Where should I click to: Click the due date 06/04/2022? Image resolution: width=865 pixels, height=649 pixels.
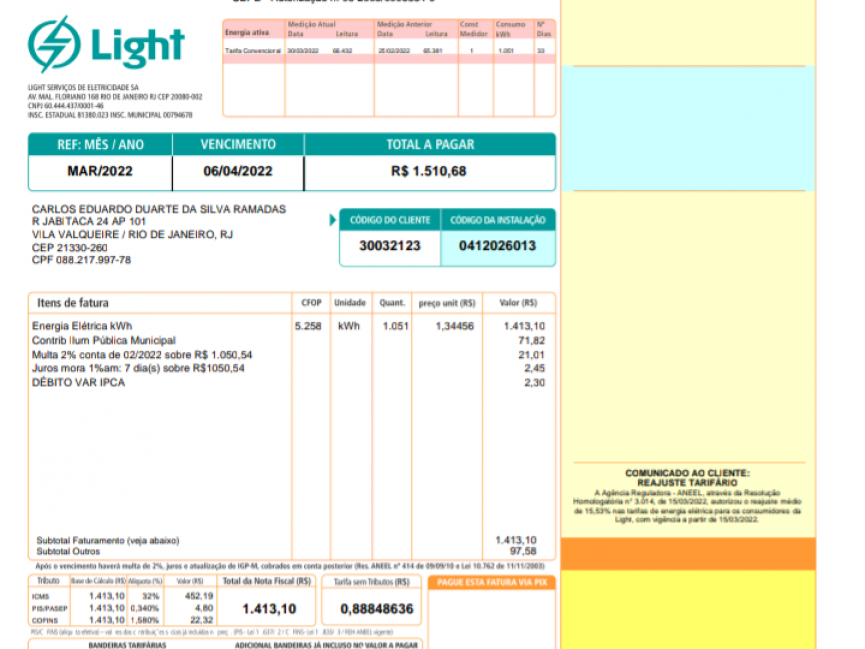[x=238, y=171]
